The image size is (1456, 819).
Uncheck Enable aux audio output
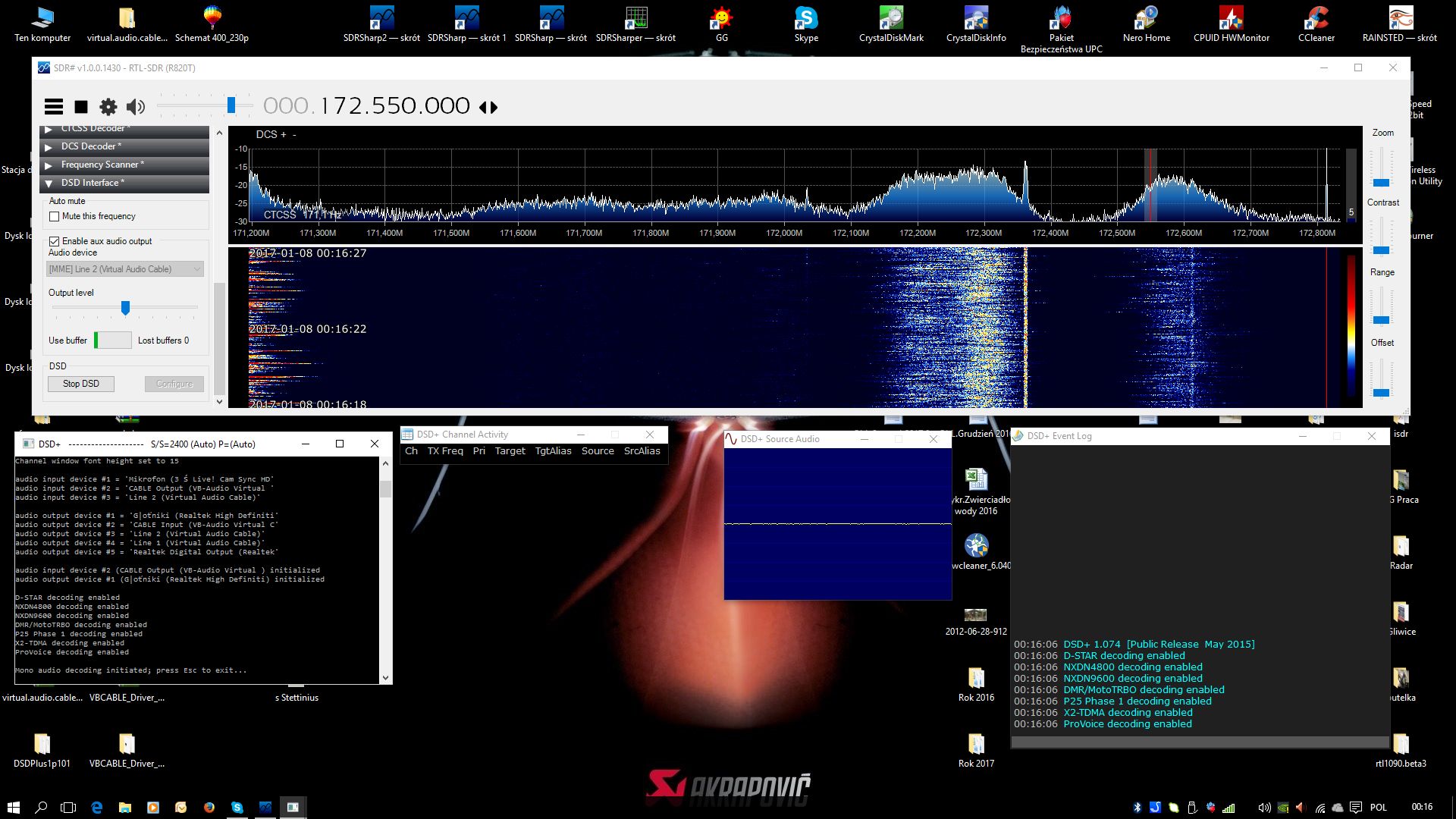(54, 241)
